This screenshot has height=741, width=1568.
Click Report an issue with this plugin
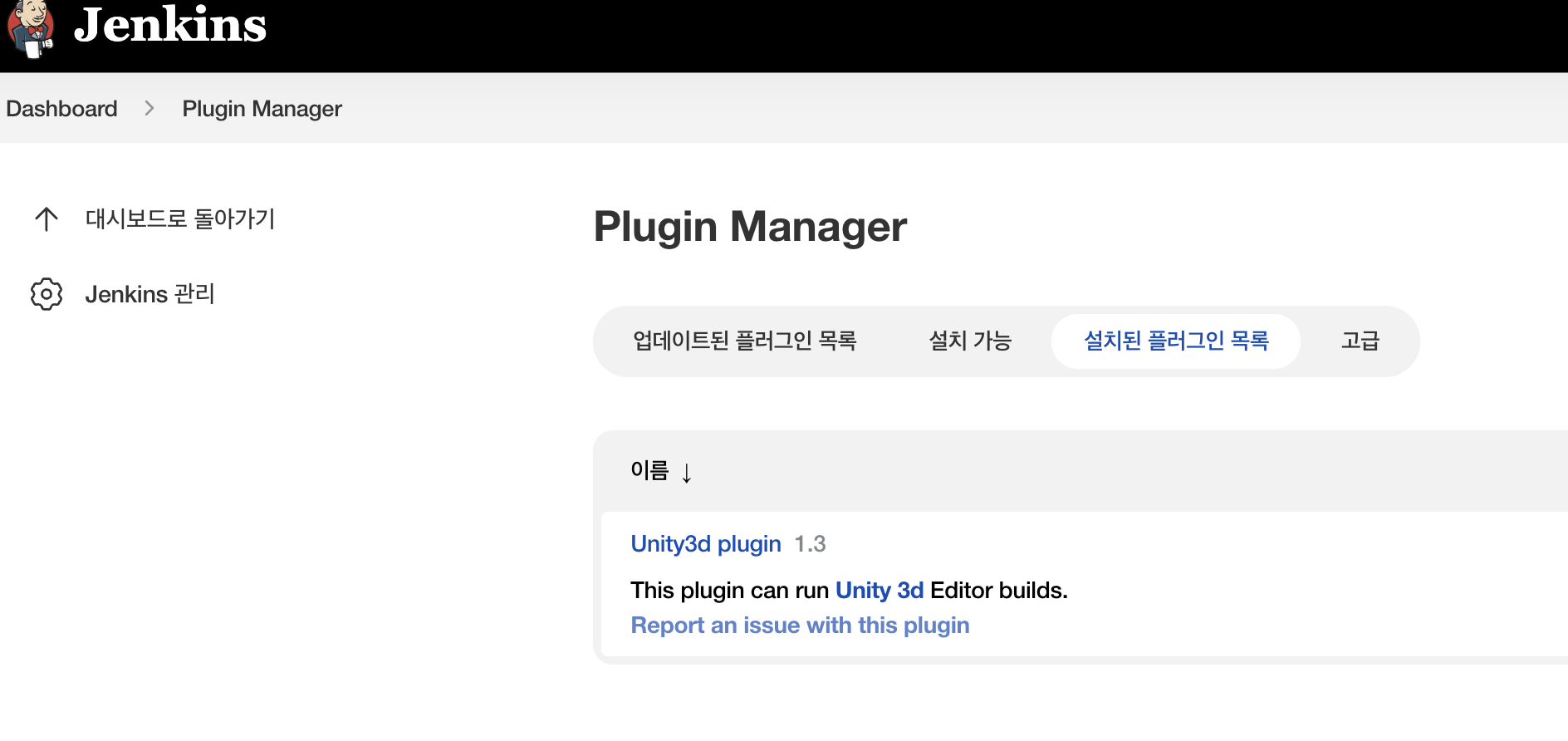(800, 625)
